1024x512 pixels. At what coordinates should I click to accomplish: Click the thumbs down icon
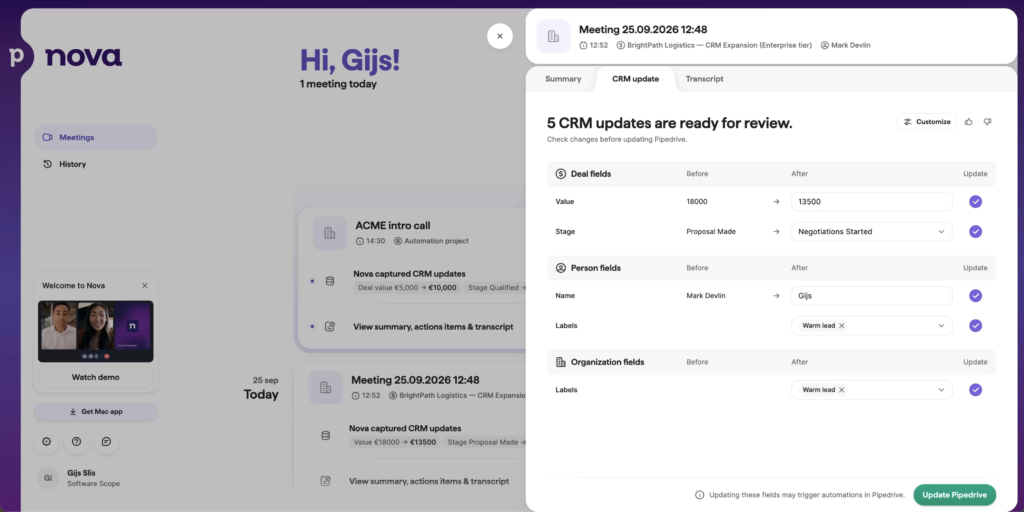coord(987,121)
